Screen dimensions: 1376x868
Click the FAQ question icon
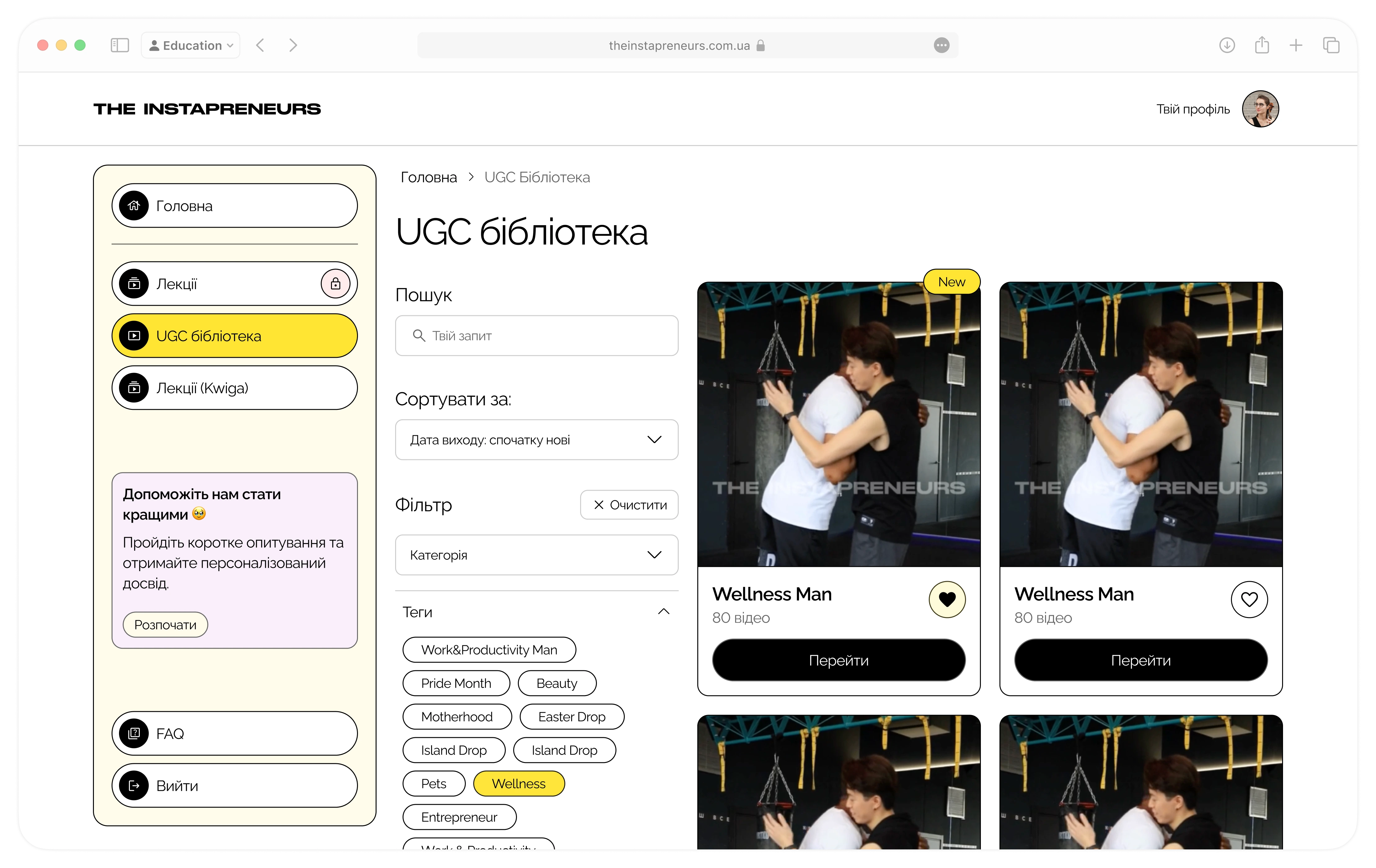[134, 733]
